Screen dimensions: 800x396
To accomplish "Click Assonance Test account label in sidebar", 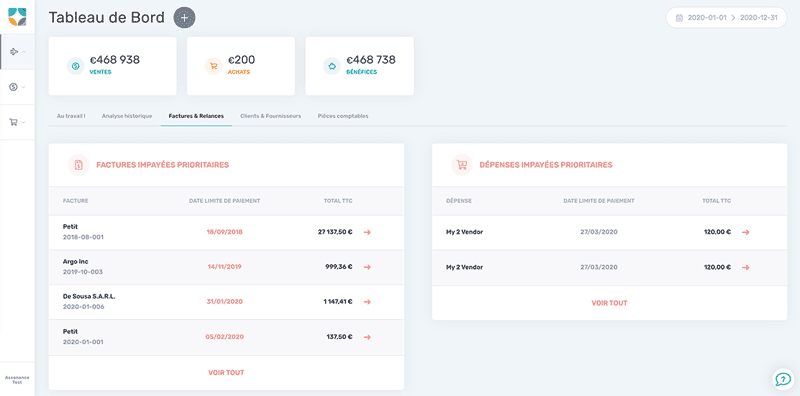I will 17,380.
